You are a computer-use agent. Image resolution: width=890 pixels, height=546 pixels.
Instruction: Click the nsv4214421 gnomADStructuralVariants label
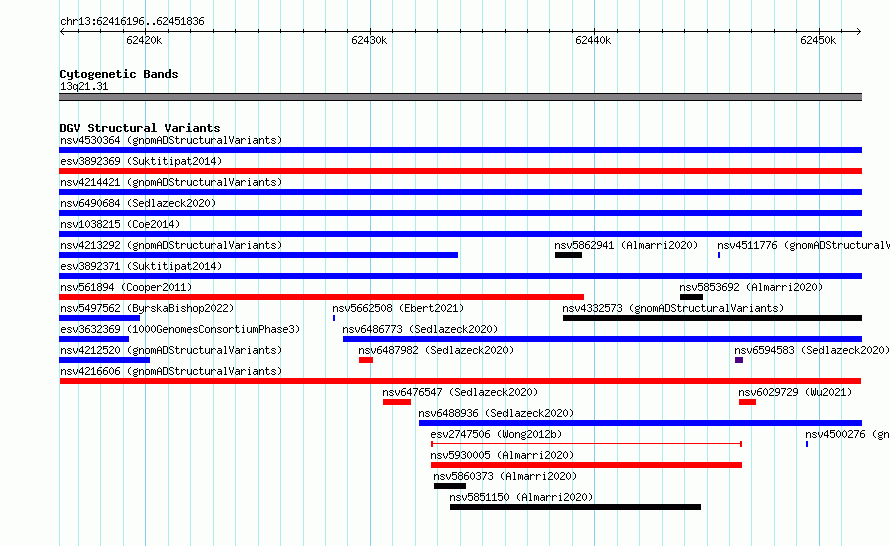[x=171, y=182]
